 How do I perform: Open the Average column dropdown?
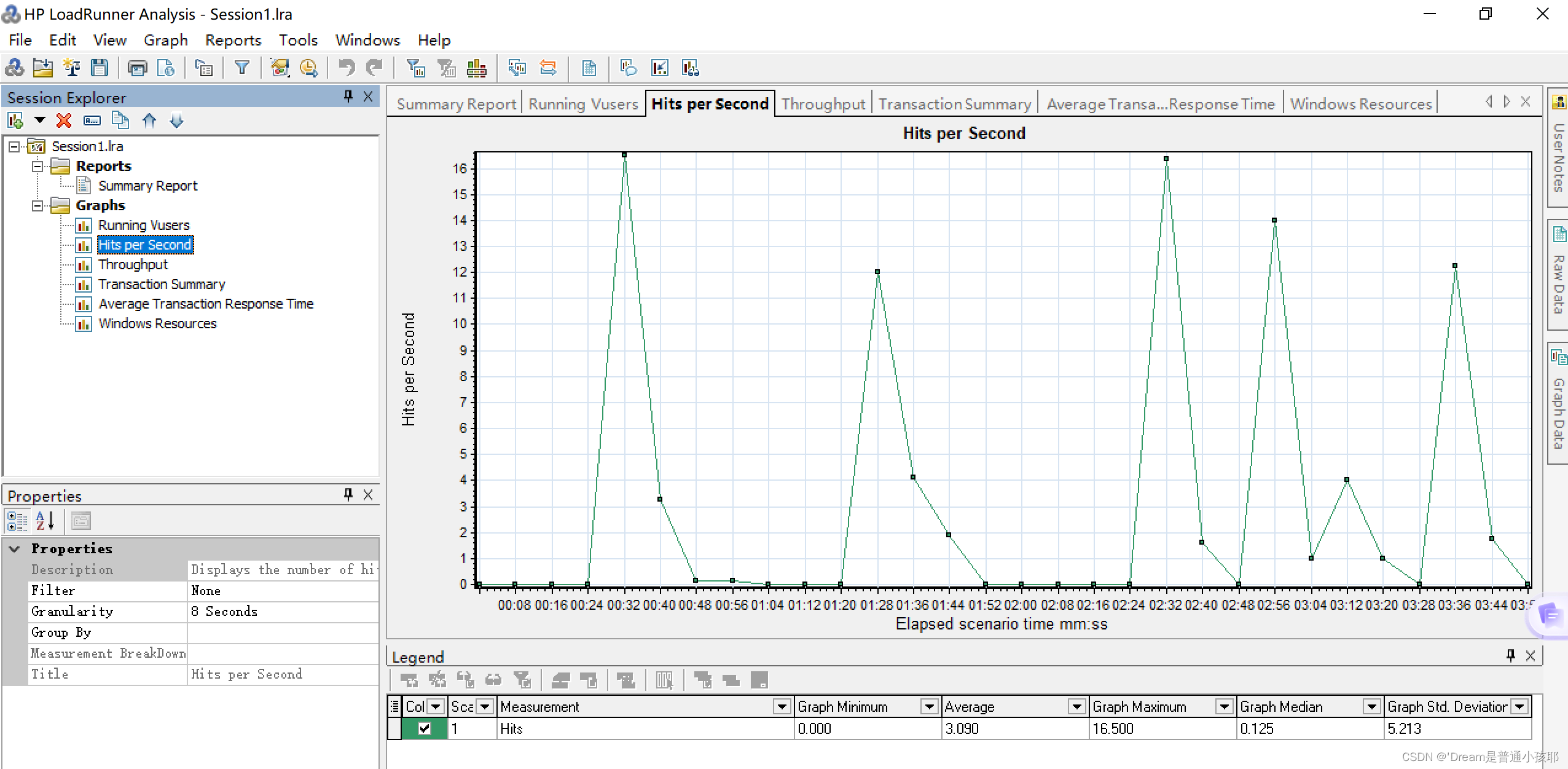point(1076,706)
